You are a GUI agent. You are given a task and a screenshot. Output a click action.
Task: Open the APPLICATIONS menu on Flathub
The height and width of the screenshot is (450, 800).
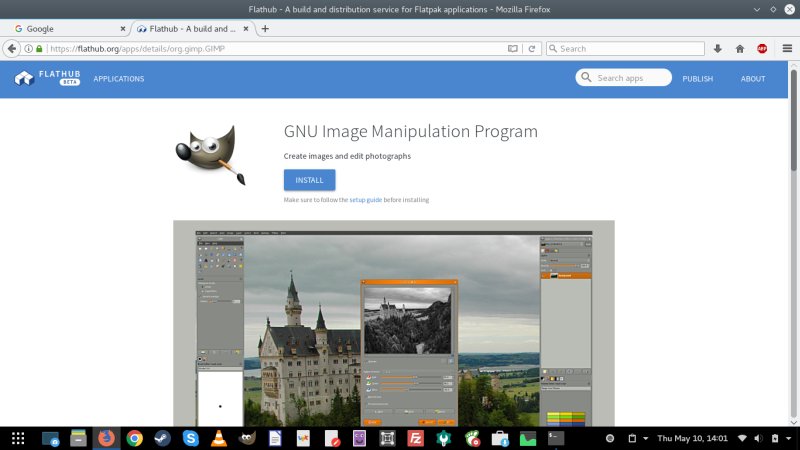click(x=119, y=79)
